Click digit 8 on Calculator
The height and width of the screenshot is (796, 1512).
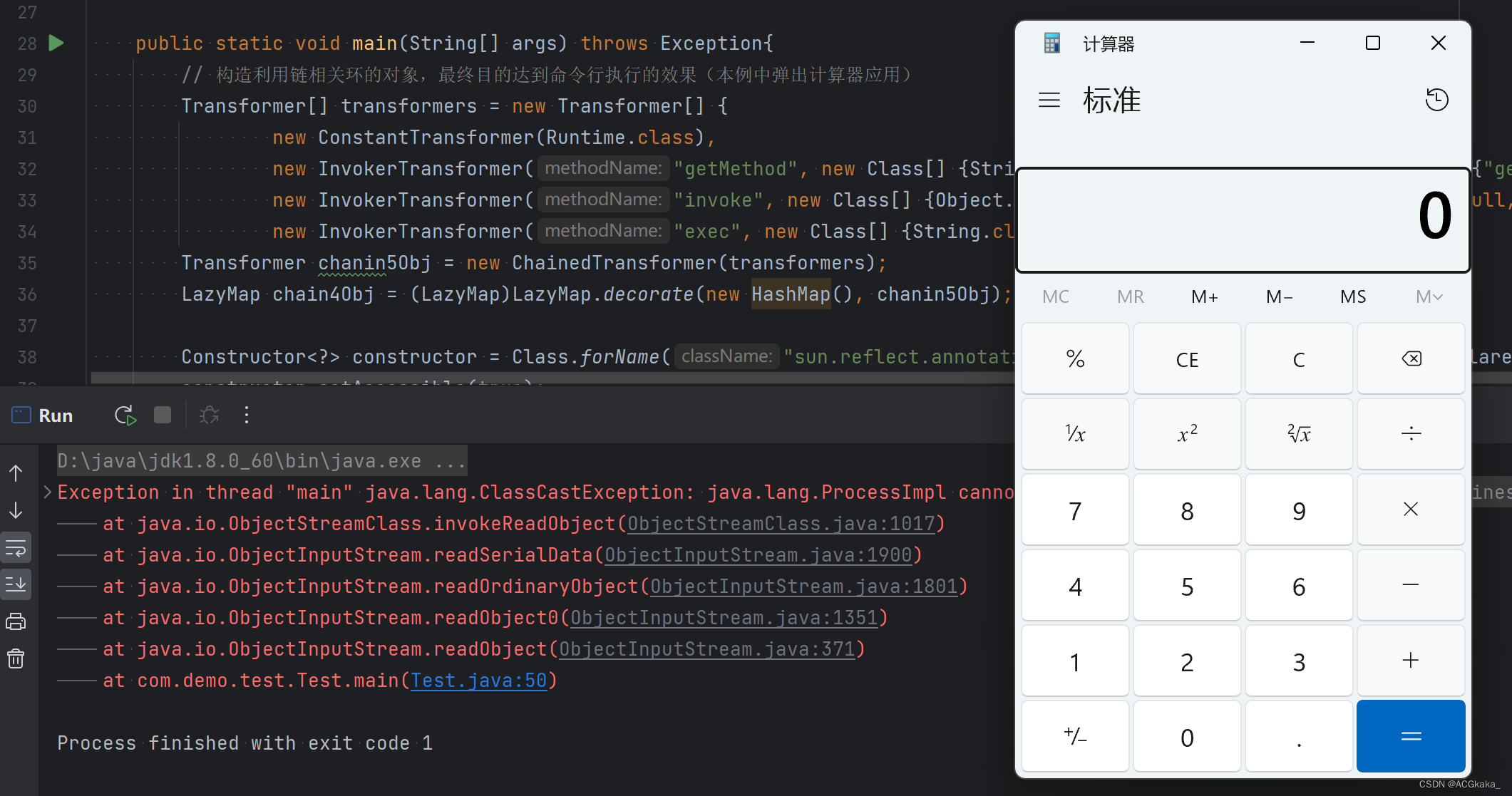tap(1187, 510)
